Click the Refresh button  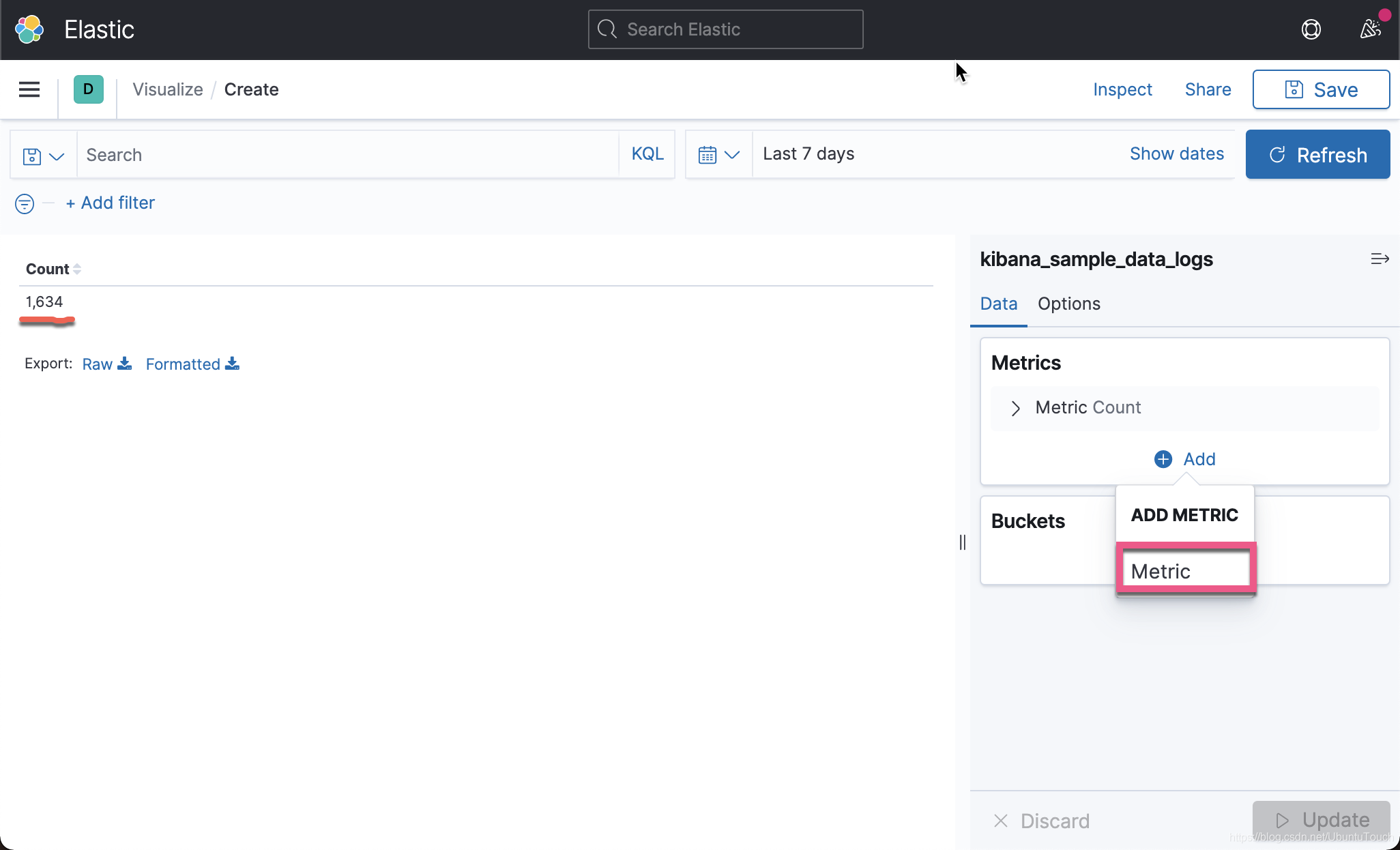1317,155
